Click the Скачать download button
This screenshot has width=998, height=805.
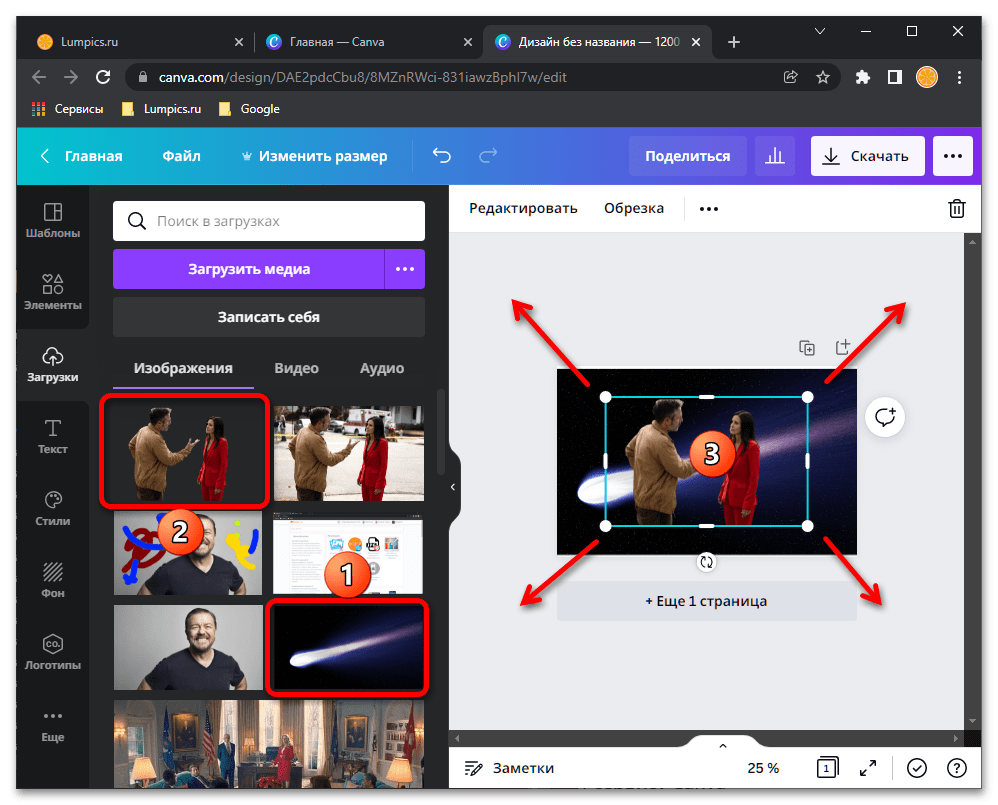tap(866, 156)
